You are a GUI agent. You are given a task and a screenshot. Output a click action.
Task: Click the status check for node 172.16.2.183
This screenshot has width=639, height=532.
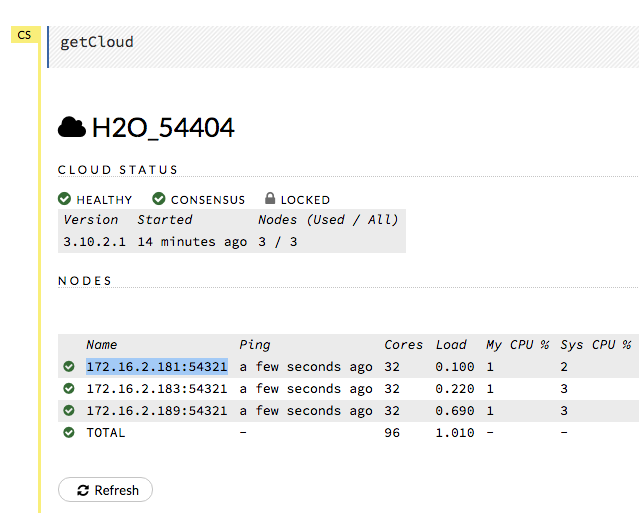[x=69, y=389]
